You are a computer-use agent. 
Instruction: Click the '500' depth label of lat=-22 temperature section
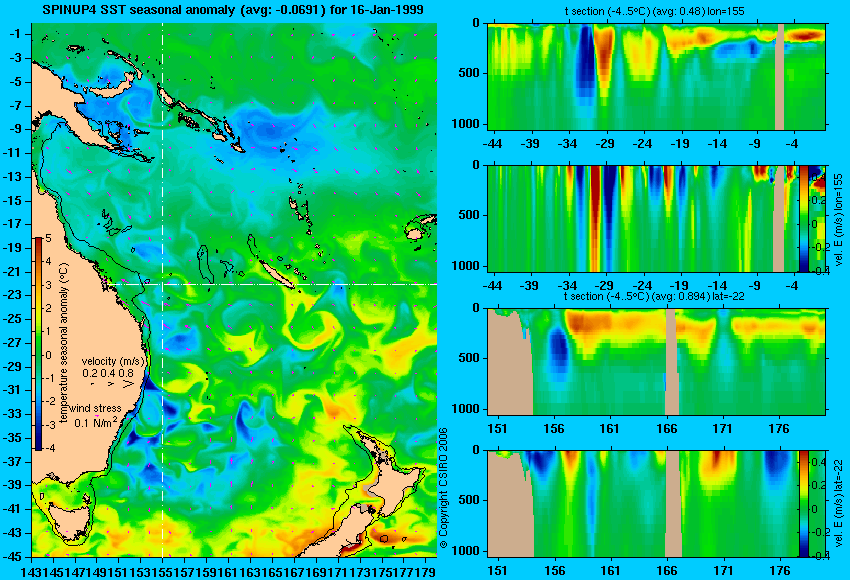[x=469, y=358]
